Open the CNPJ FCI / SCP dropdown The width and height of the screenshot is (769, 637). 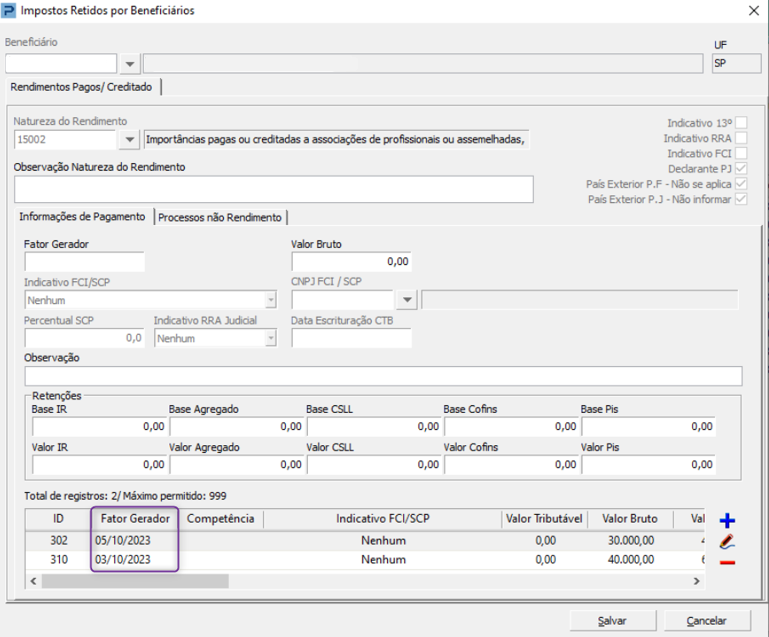click(x=407, y=299)
